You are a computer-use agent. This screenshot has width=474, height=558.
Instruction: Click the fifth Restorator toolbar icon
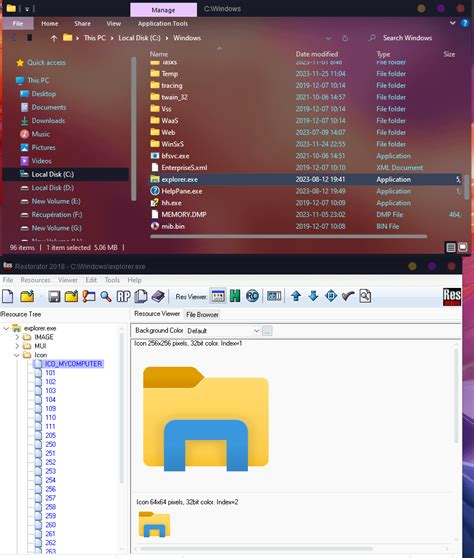[89, 296]
